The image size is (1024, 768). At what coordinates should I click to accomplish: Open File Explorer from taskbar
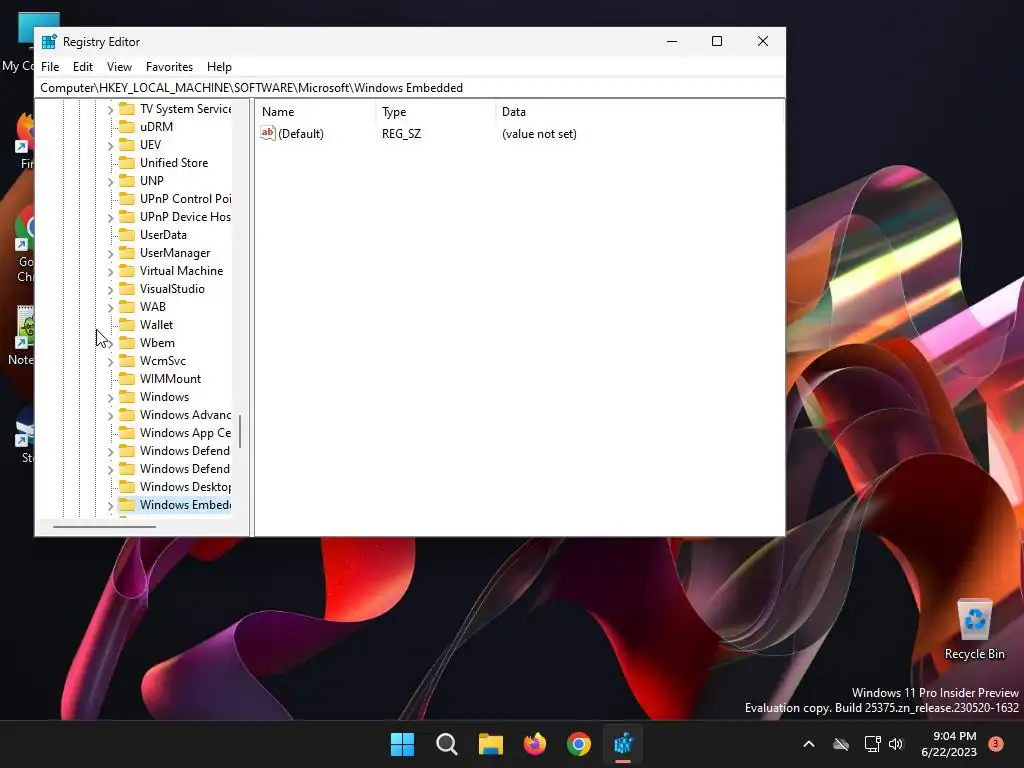coord(490,744)
